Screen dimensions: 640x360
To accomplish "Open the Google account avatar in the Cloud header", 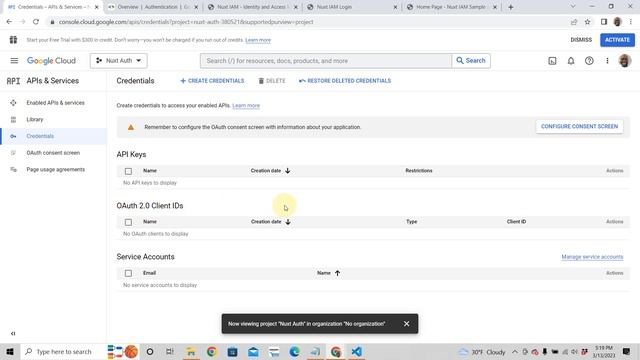I will coord(624,61).
